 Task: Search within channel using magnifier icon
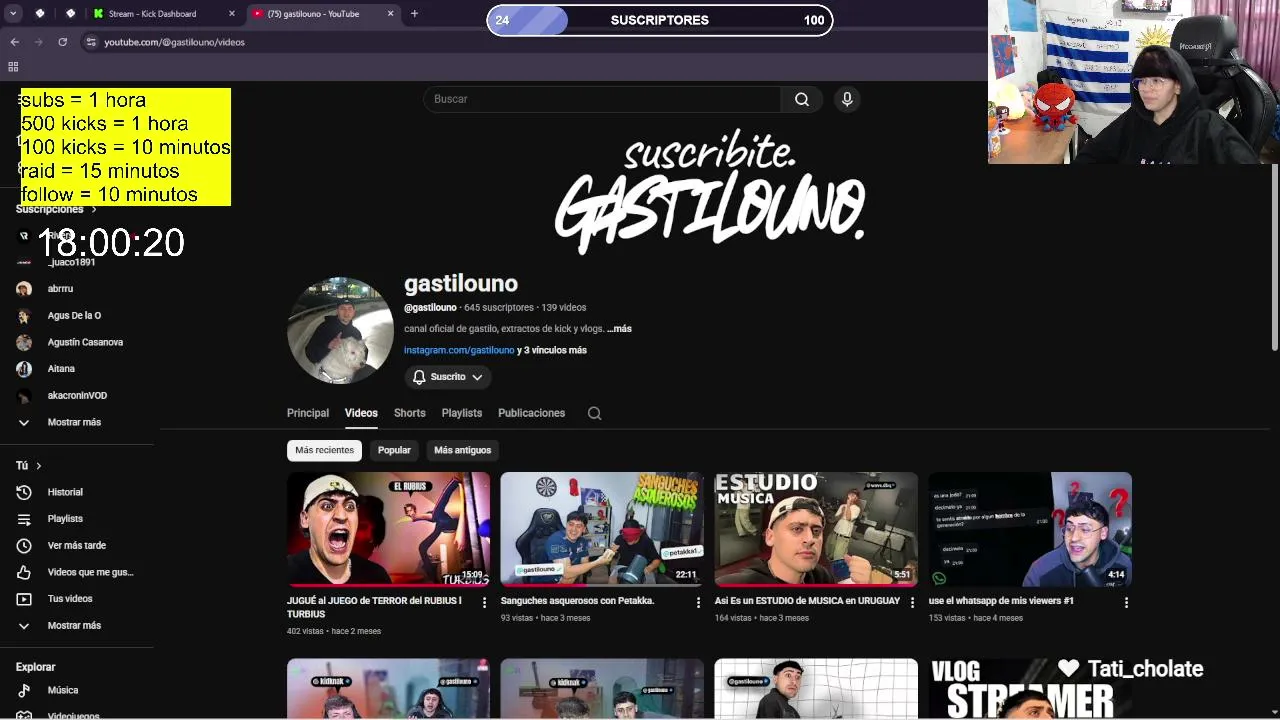point(594,413)
